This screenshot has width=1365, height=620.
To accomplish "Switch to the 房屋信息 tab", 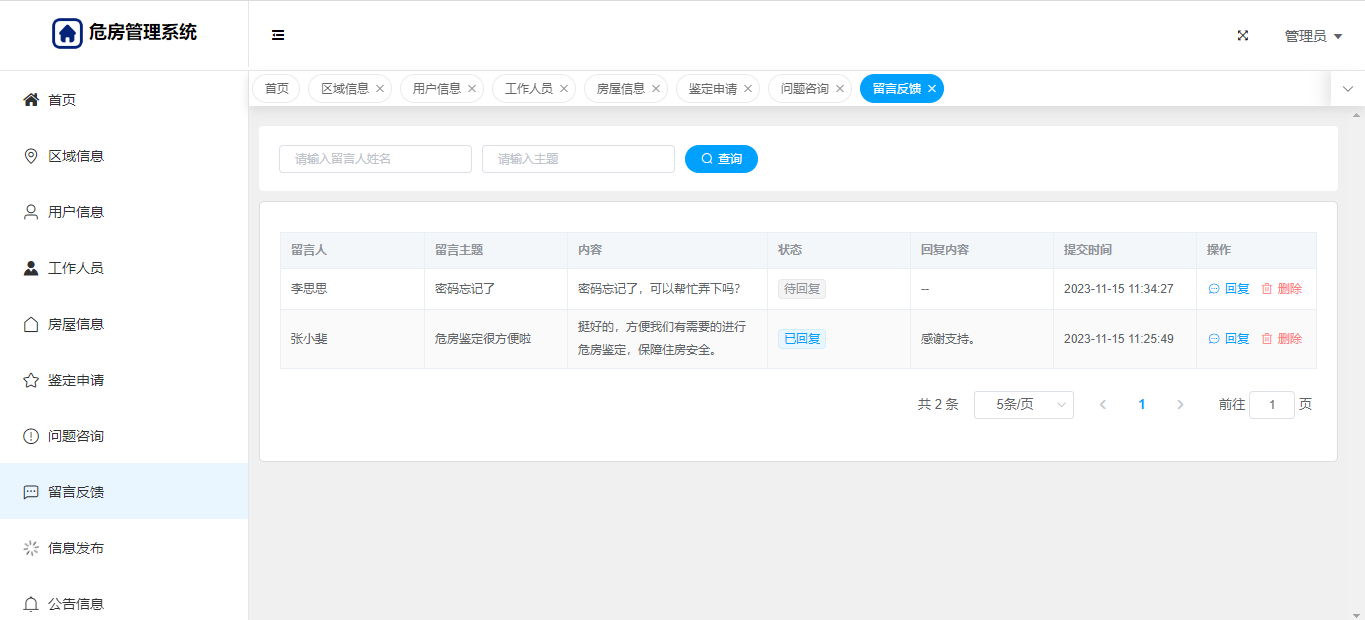I will pyautogui.click(x=620, y=89).
